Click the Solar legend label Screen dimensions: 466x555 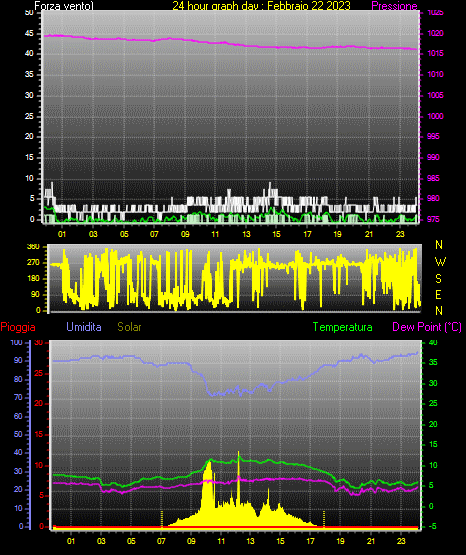(x=129, y=327)
